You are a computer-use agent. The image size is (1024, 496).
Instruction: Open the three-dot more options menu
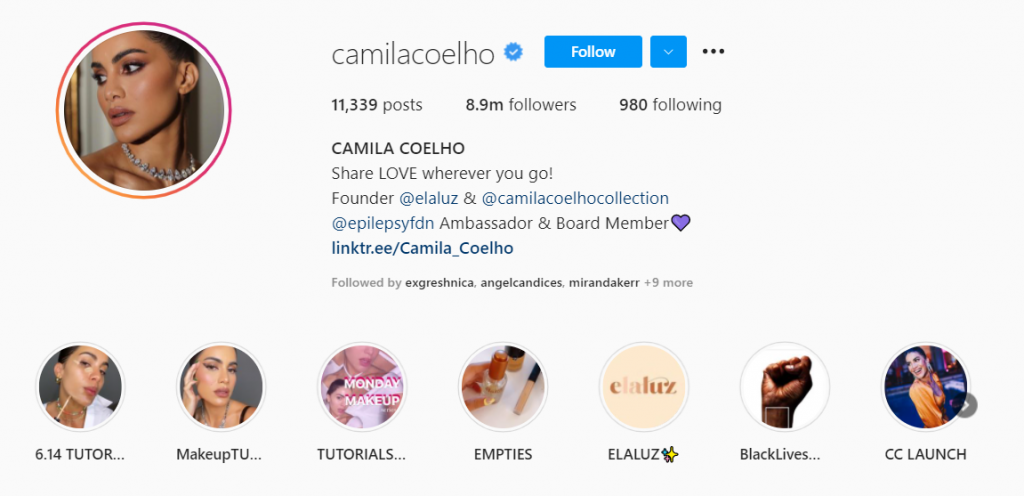[712, 52]
